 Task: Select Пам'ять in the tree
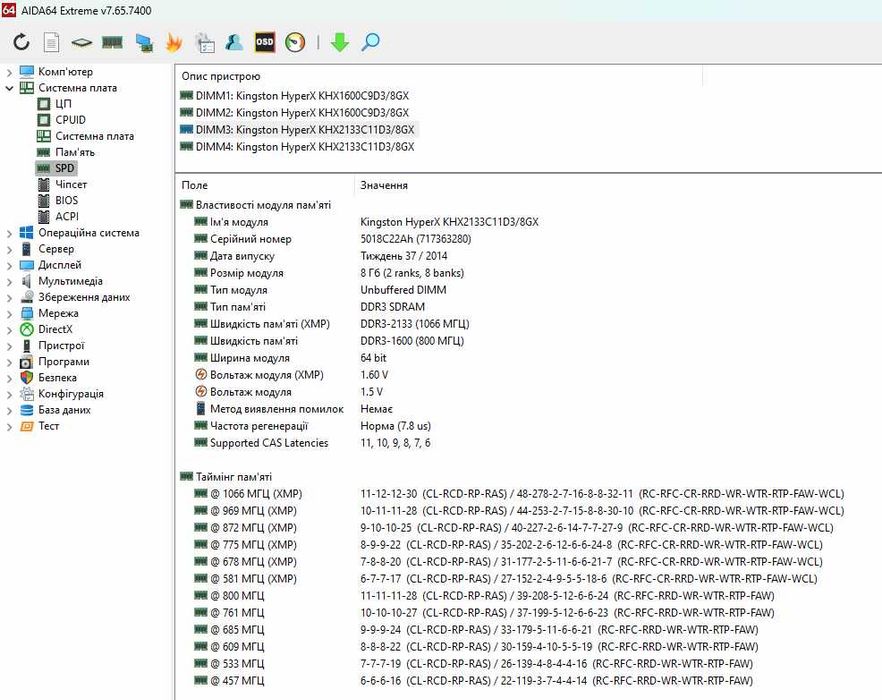coord(75,152)
